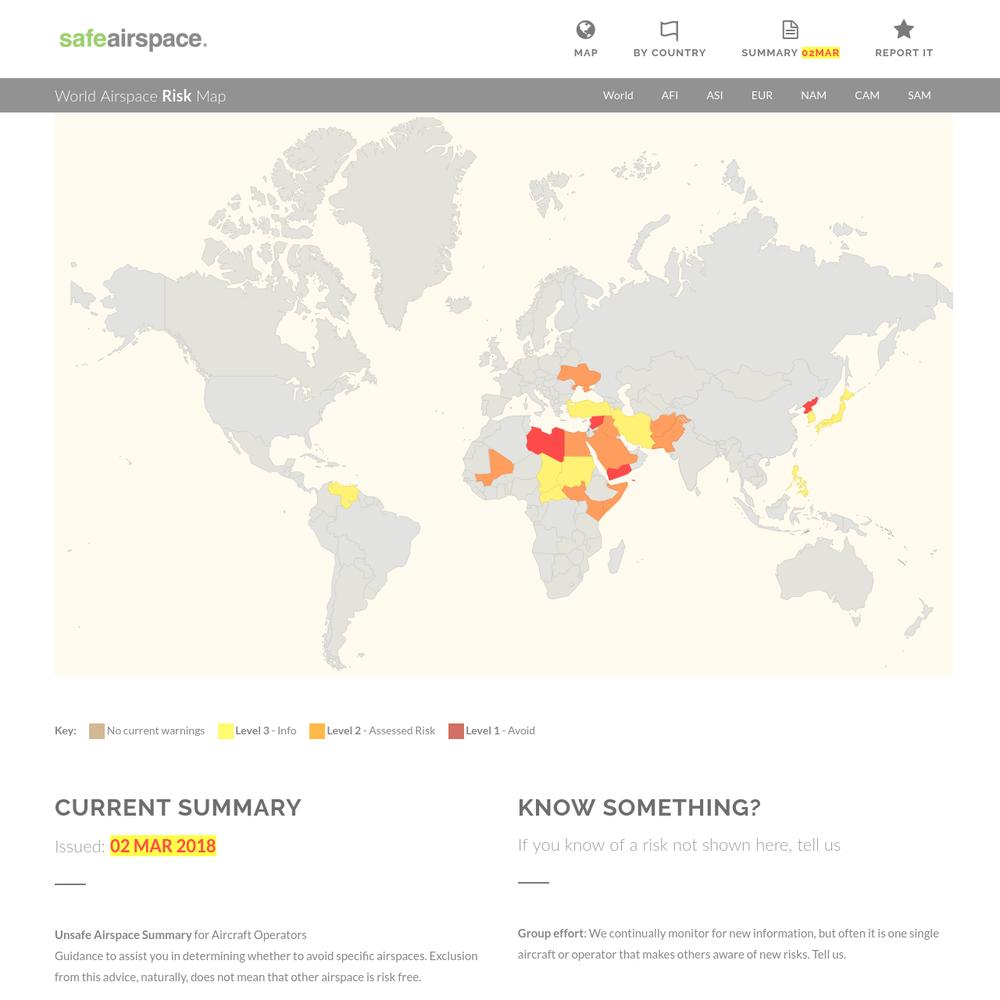Select the SAM region tab
The height and width of the screenshot is (1000, 1000).
point(919,96)
